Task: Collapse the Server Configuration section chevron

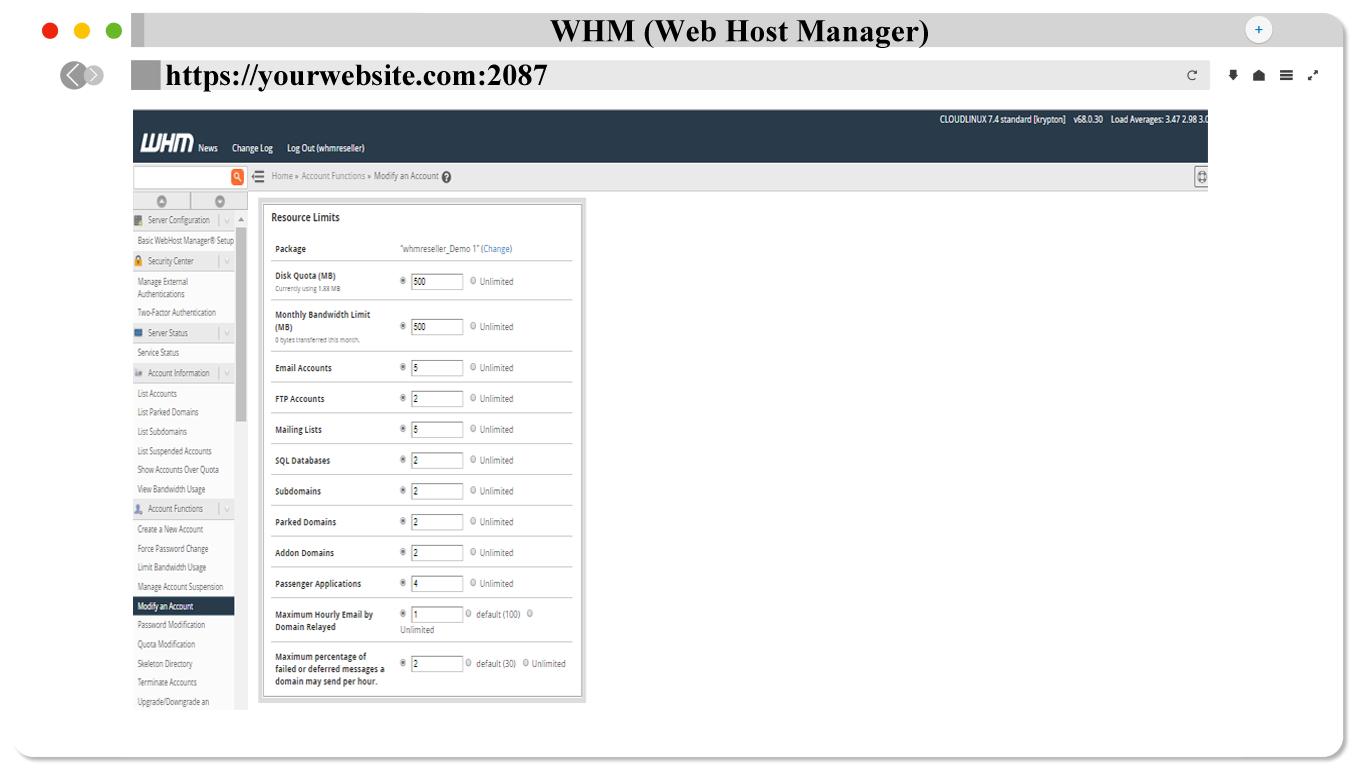Action: (227, 220)
